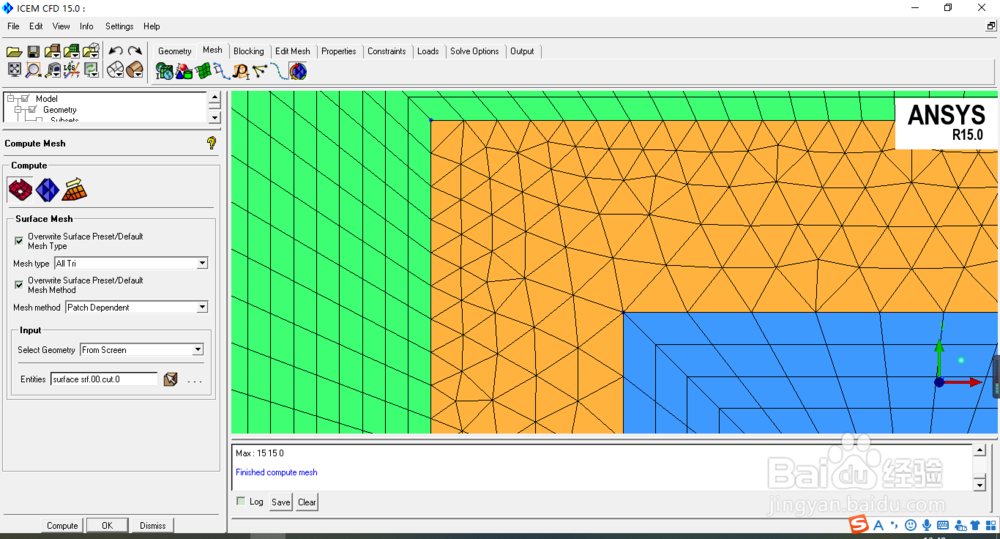
Task: Switch to the Loads tab
Action: [x=428, y=51]
